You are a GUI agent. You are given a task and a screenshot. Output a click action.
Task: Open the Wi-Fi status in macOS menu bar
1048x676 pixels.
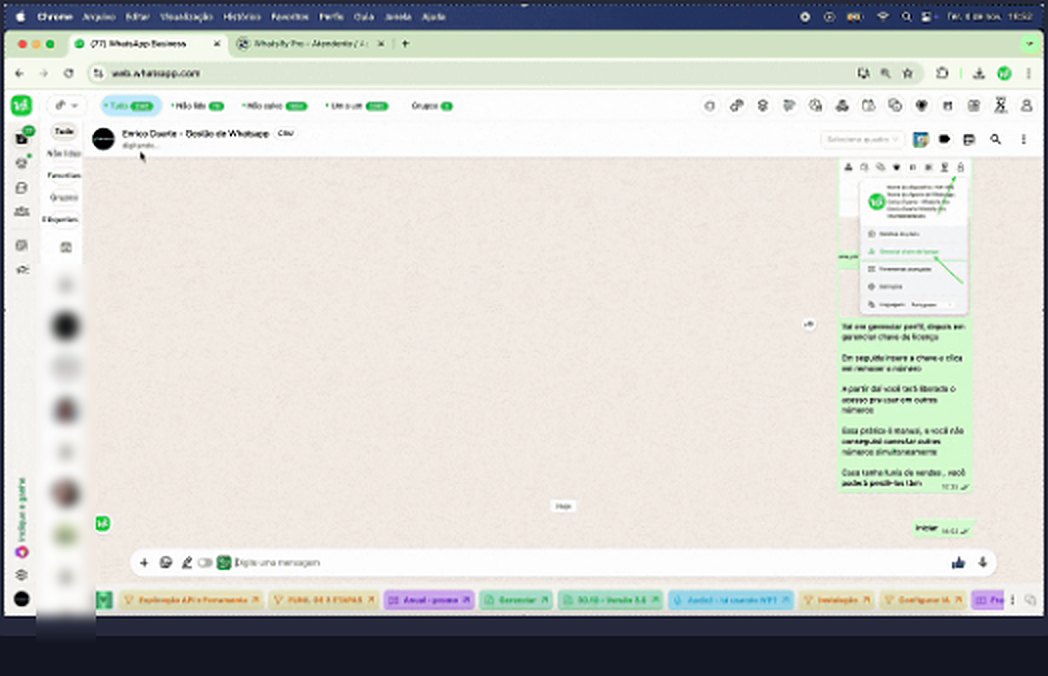point(882,17)
